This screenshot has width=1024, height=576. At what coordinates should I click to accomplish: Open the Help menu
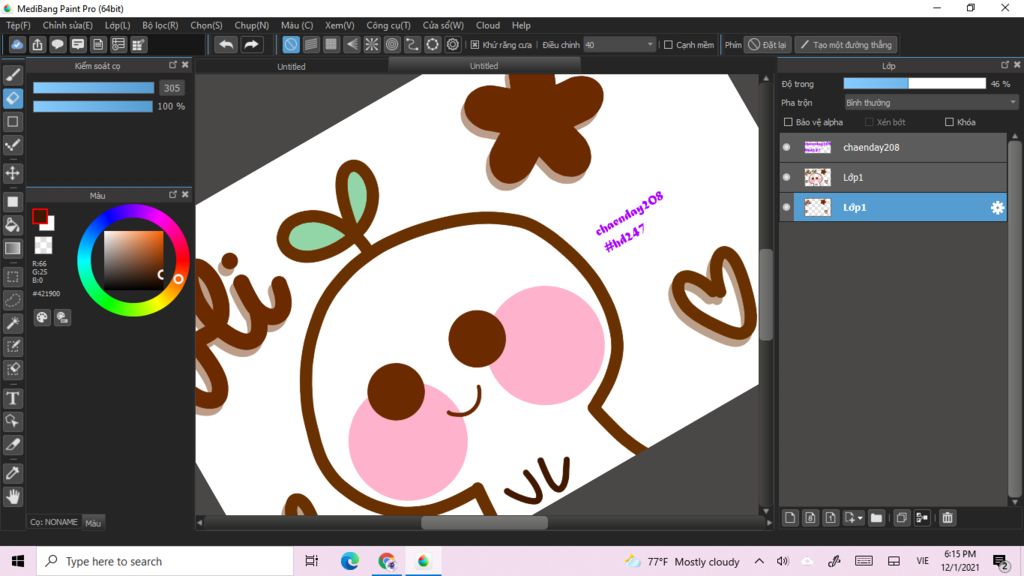[x=521, y=25]
